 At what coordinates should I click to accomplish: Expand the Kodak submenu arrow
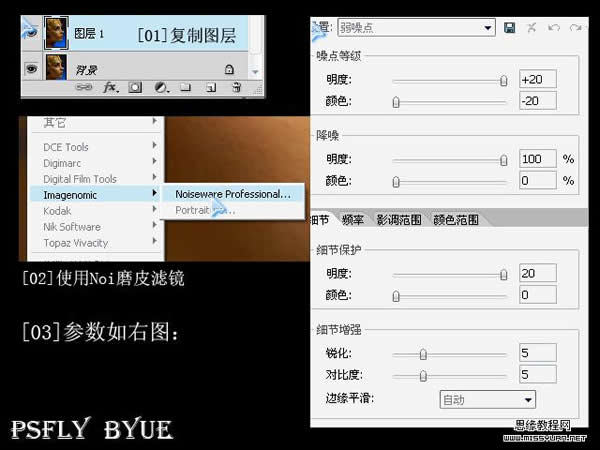(155, 209)
